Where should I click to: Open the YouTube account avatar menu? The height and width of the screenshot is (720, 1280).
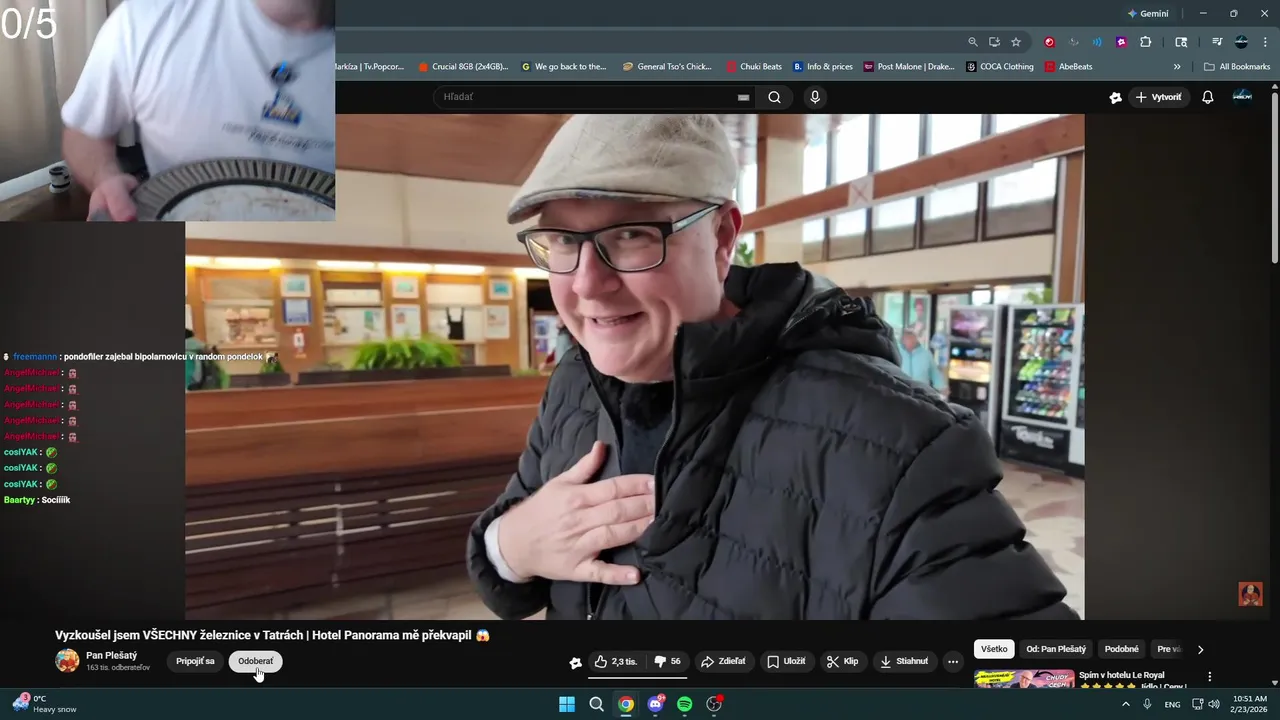point(1242,96)
